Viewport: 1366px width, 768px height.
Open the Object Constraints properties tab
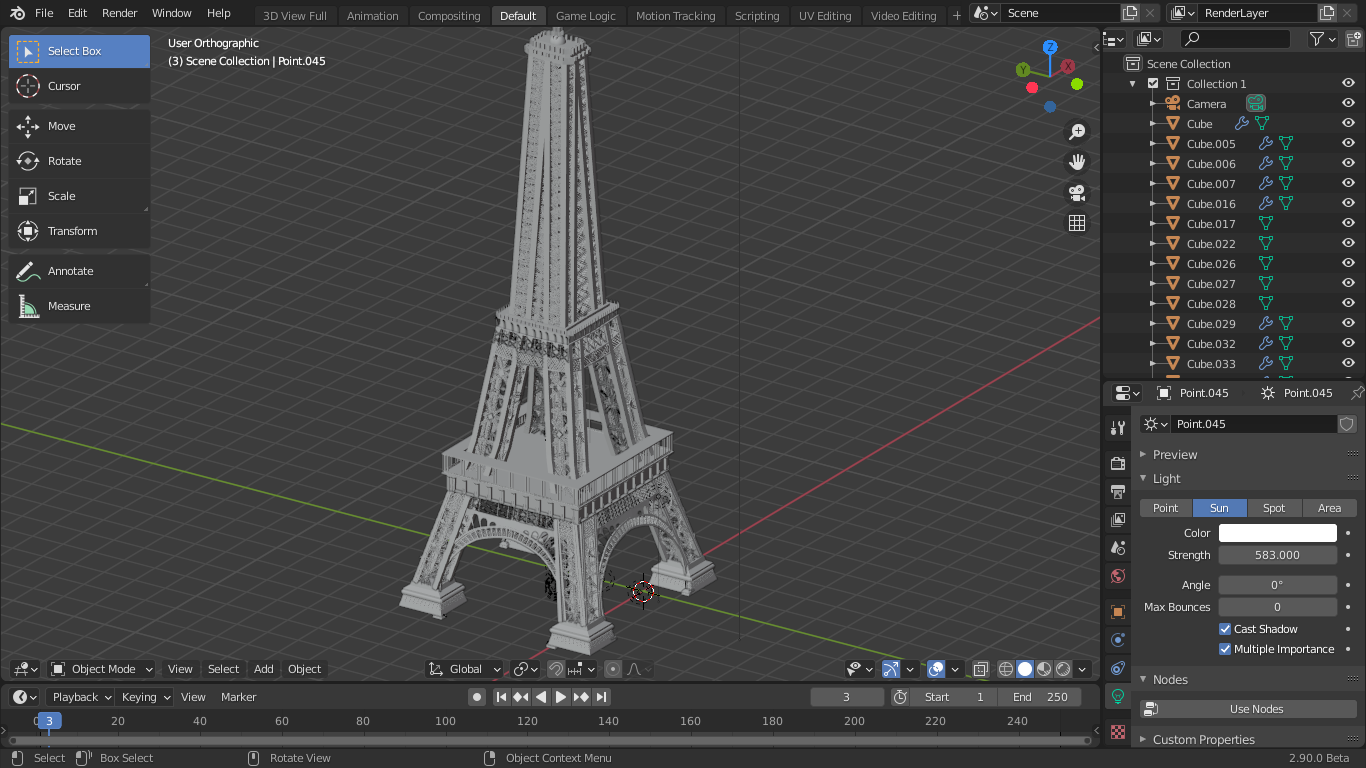(1118, 668)
